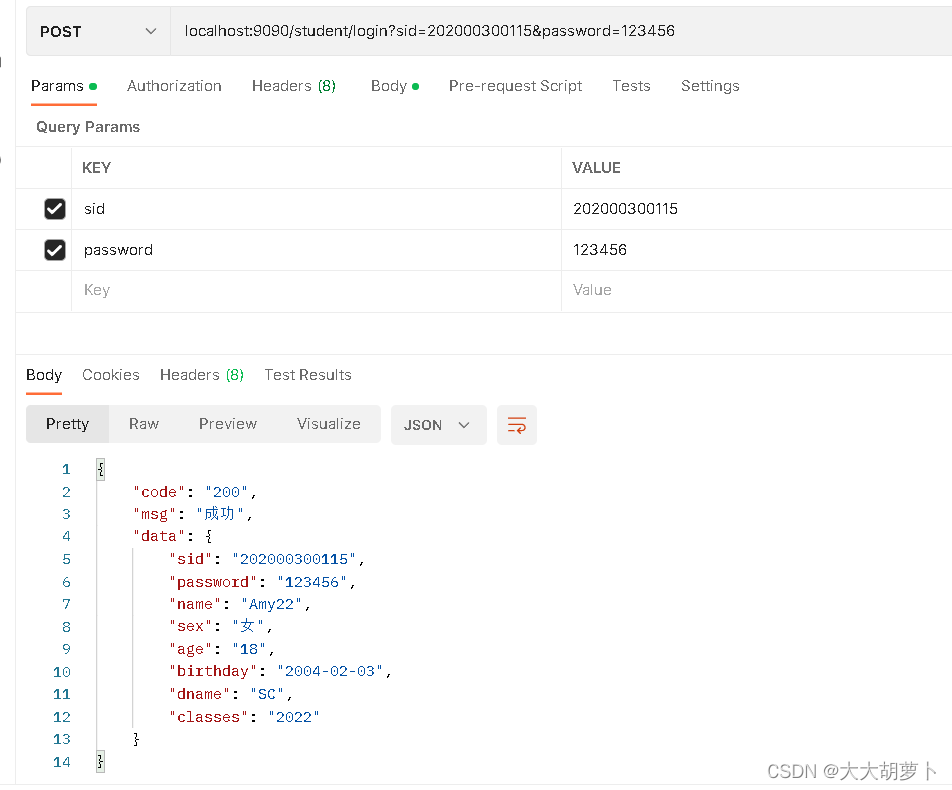Uncheck the password query parameter
This screenshot has width=952, height=790.
(x=55, y=249)
